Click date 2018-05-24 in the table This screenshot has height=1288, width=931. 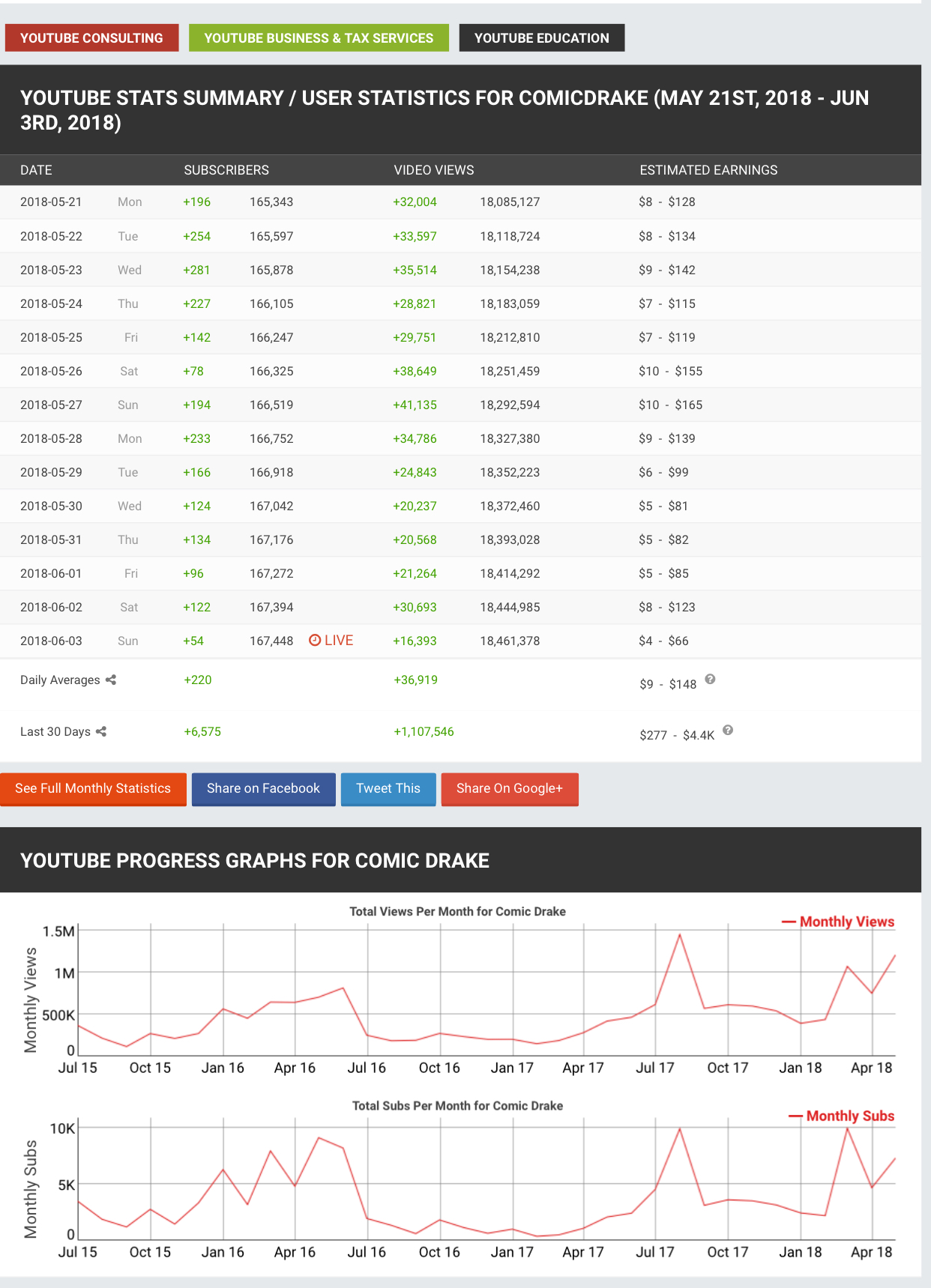click(51, 303)
